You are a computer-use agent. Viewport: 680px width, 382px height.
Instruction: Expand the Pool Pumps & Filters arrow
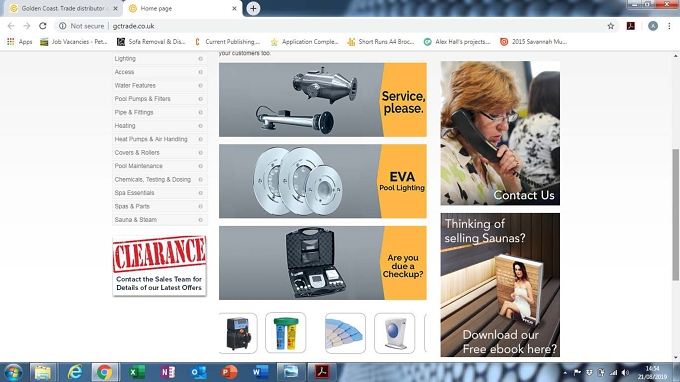(200, 99)
